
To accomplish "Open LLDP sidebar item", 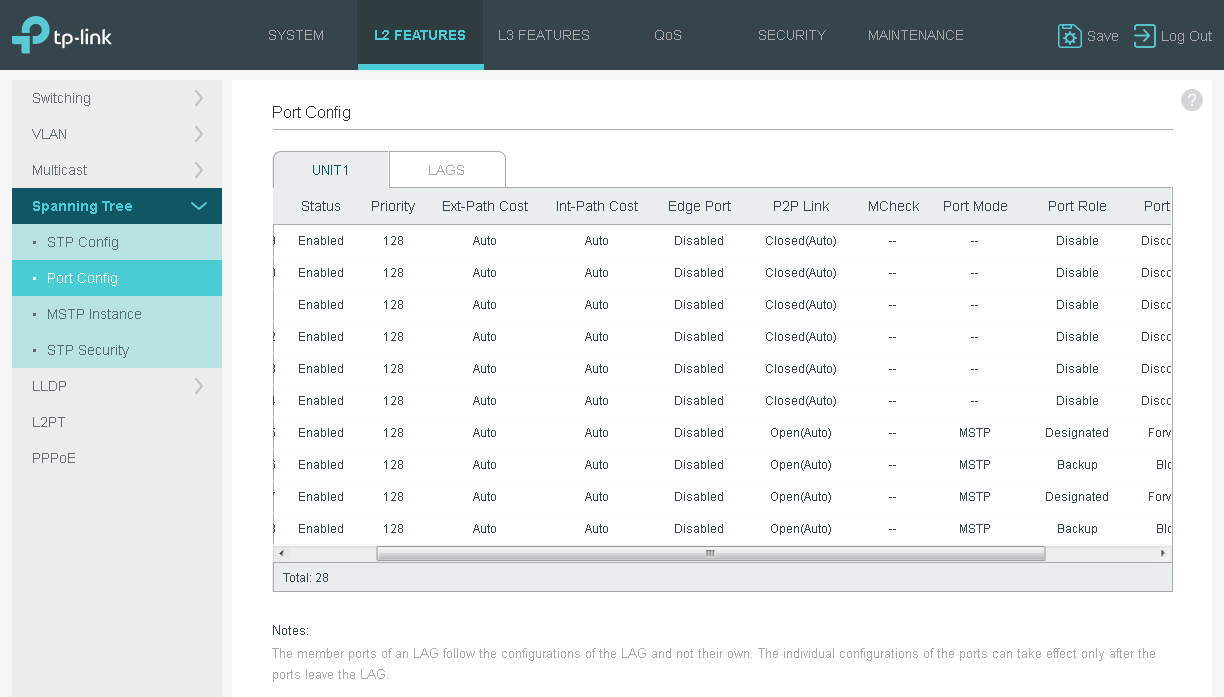I will (x=117, y=386).
